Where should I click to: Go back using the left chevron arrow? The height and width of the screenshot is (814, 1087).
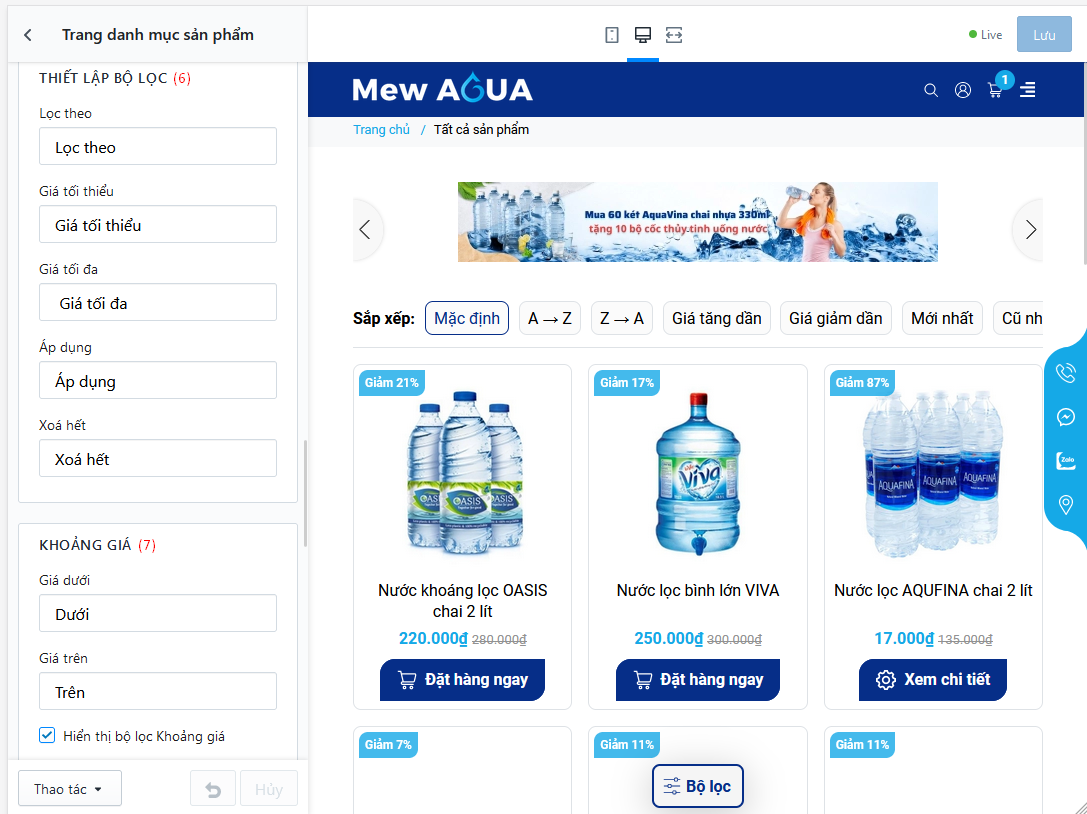pyautogui.click(x=28, y=35)
